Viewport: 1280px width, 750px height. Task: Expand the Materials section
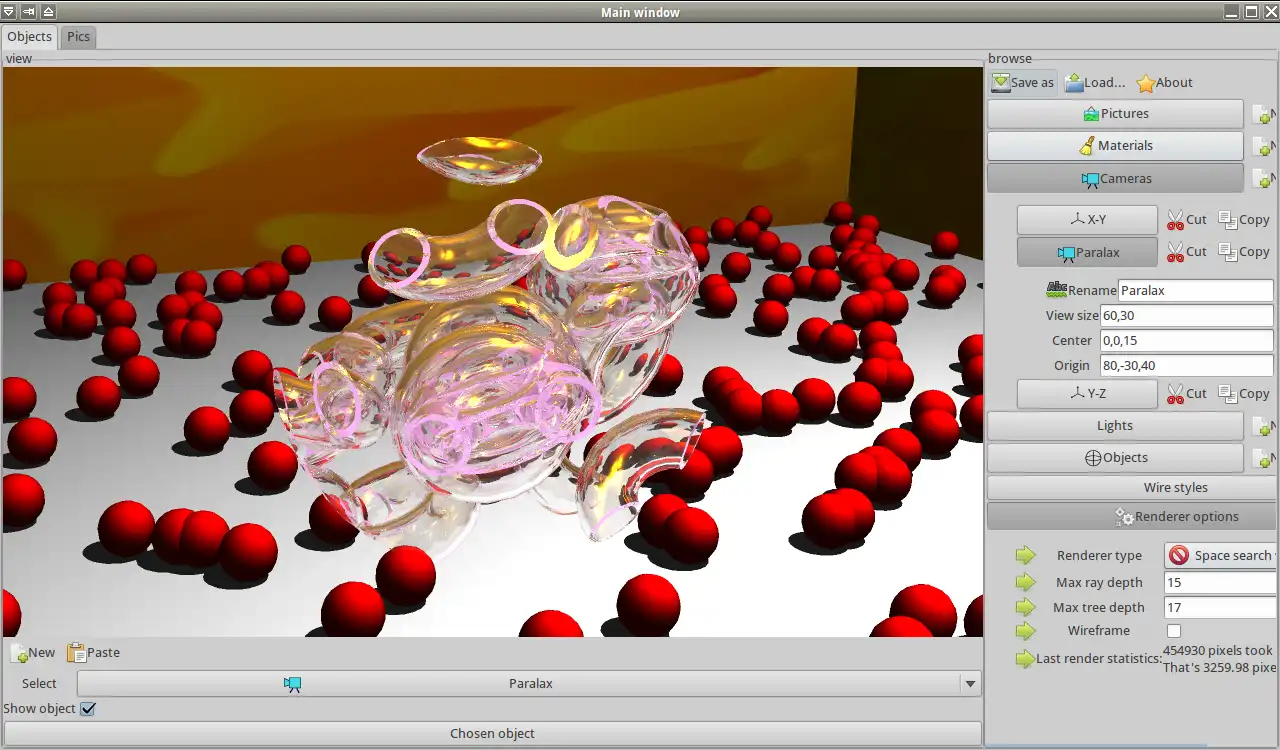1115,146
